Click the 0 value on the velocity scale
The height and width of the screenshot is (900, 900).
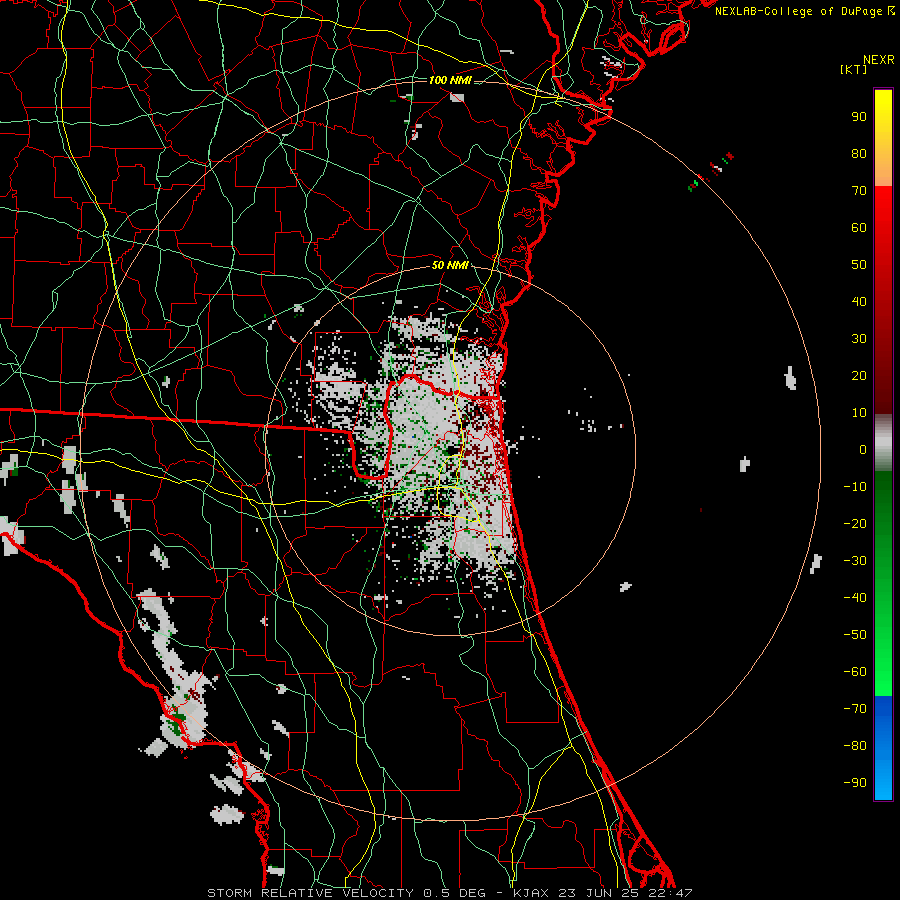pos(863,449)
